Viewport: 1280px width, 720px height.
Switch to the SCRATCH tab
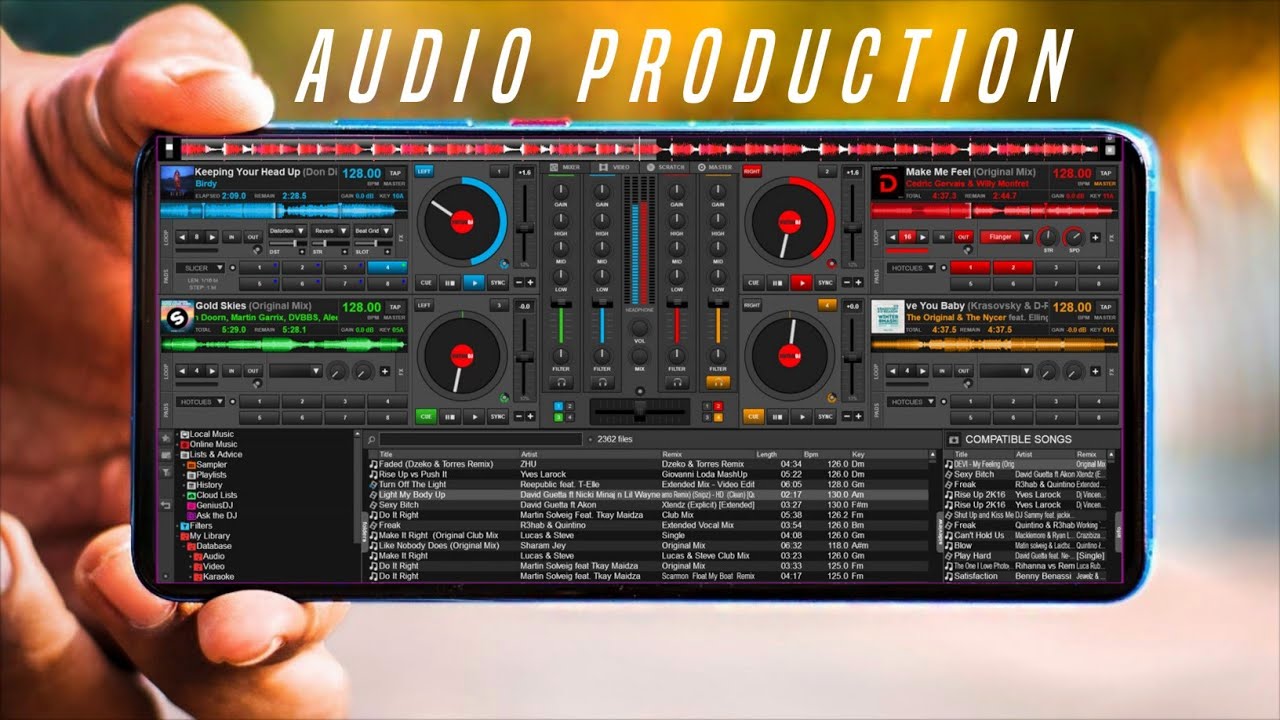pyautogui.click(x=667, y=167)
